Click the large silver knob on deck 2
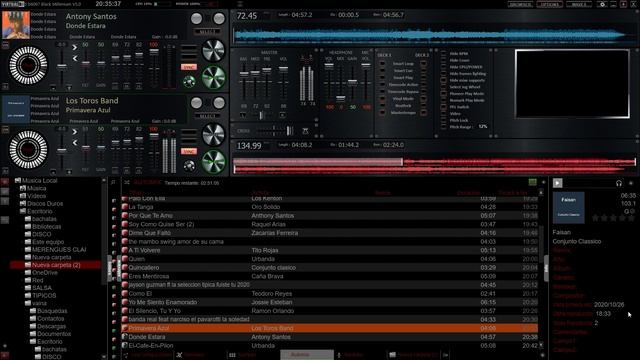The image size is (640, 360). click(x=213, y=135)
